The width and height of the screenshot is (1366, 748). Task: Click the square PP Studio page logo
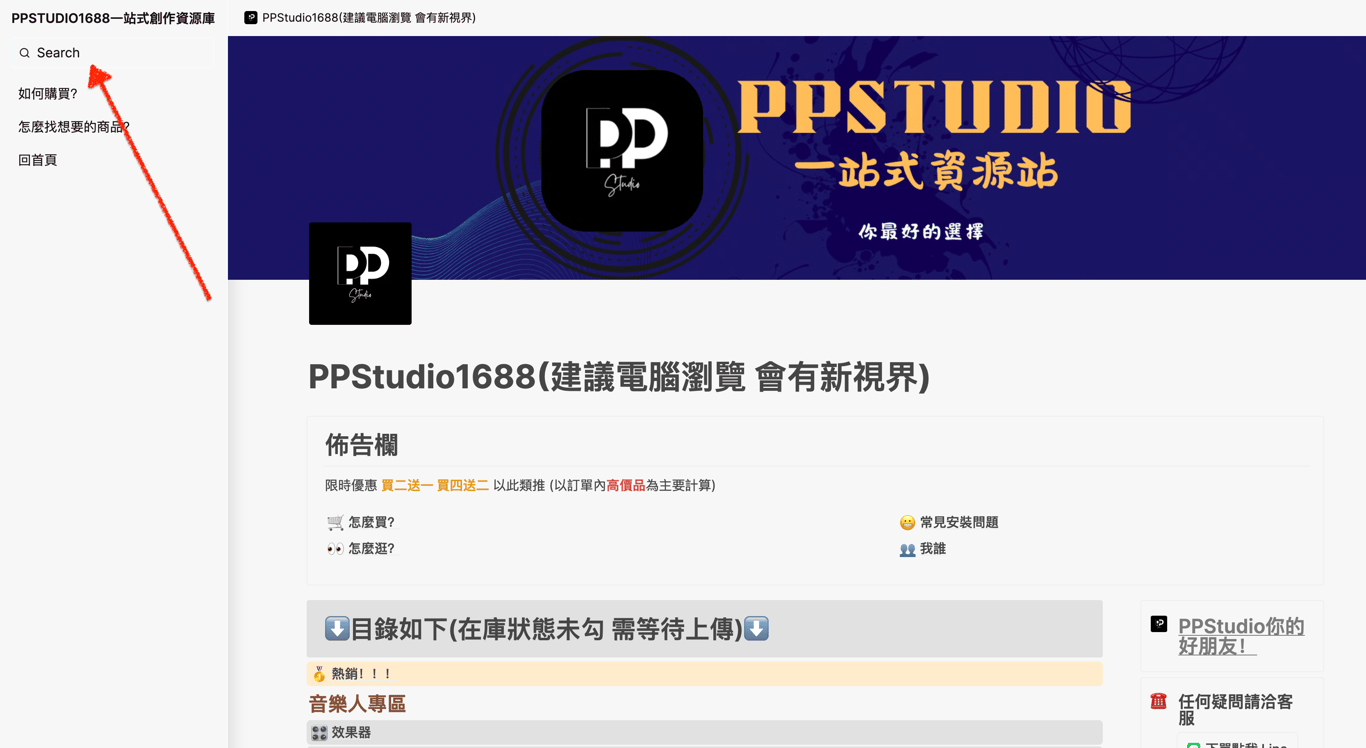click(x=360, y=273)
